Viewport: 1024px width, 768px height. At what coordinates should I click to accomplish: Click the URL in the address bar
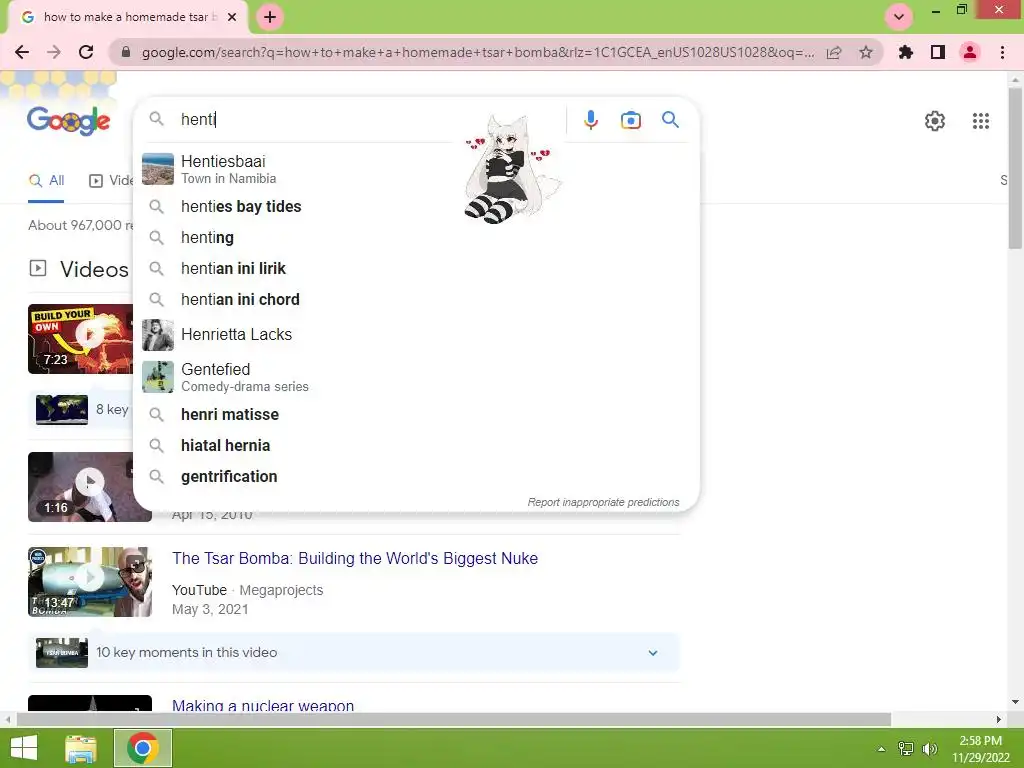tap(477, 52)
